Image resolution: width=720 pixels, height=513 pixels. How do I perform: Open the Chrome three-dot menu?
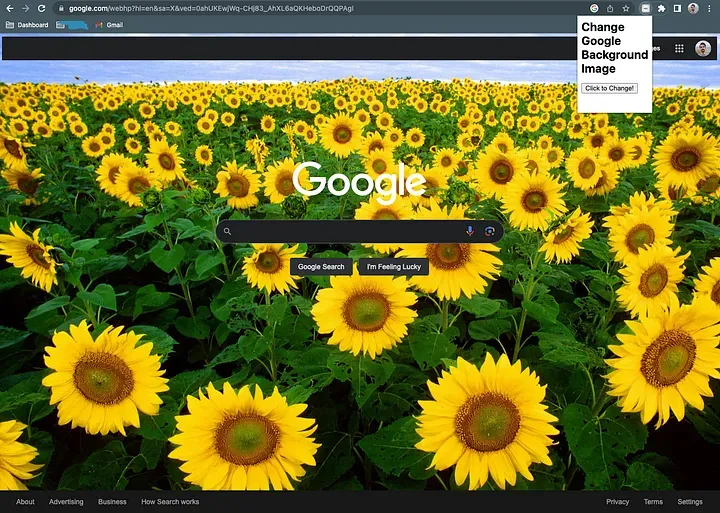[709, 8]
